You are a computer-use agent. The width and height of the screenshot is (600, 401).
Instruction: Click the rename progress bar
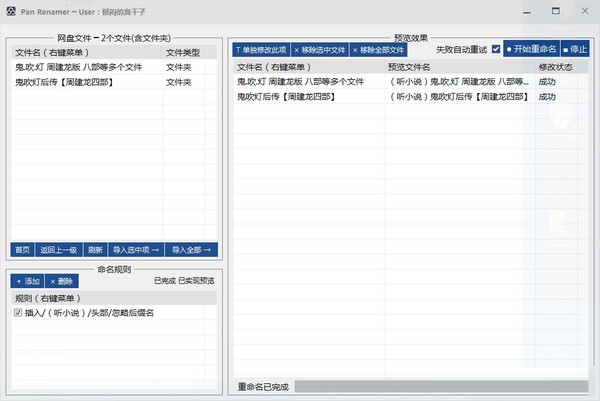point(441,386)
